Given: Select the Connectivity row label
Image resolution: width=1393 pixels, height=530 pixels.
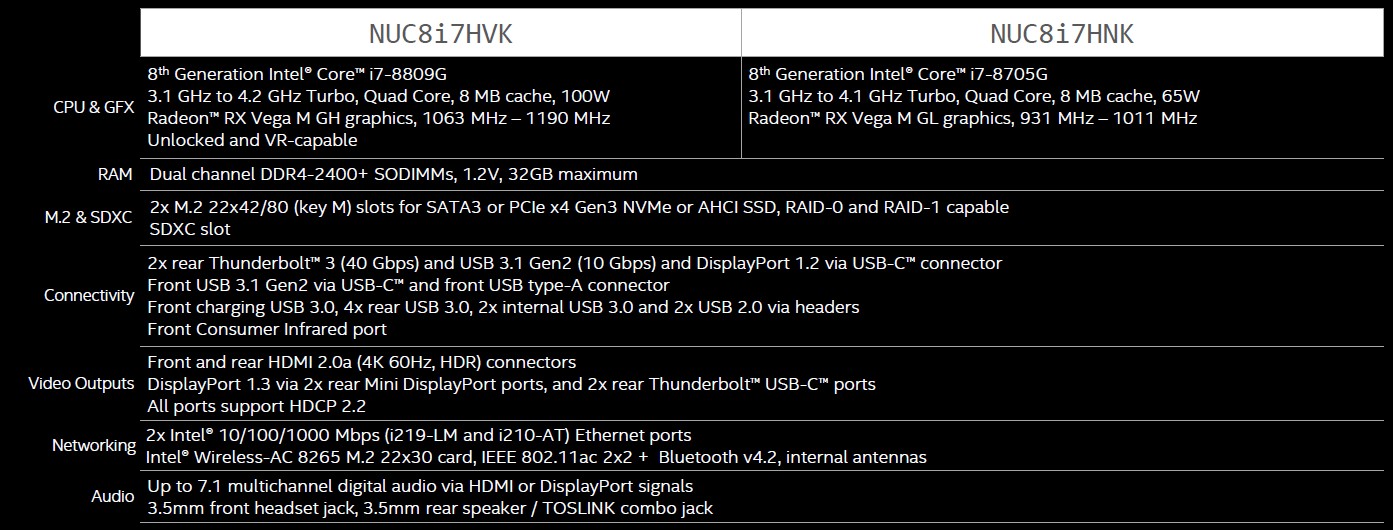Looking at the screenshot, I should 89,295.
